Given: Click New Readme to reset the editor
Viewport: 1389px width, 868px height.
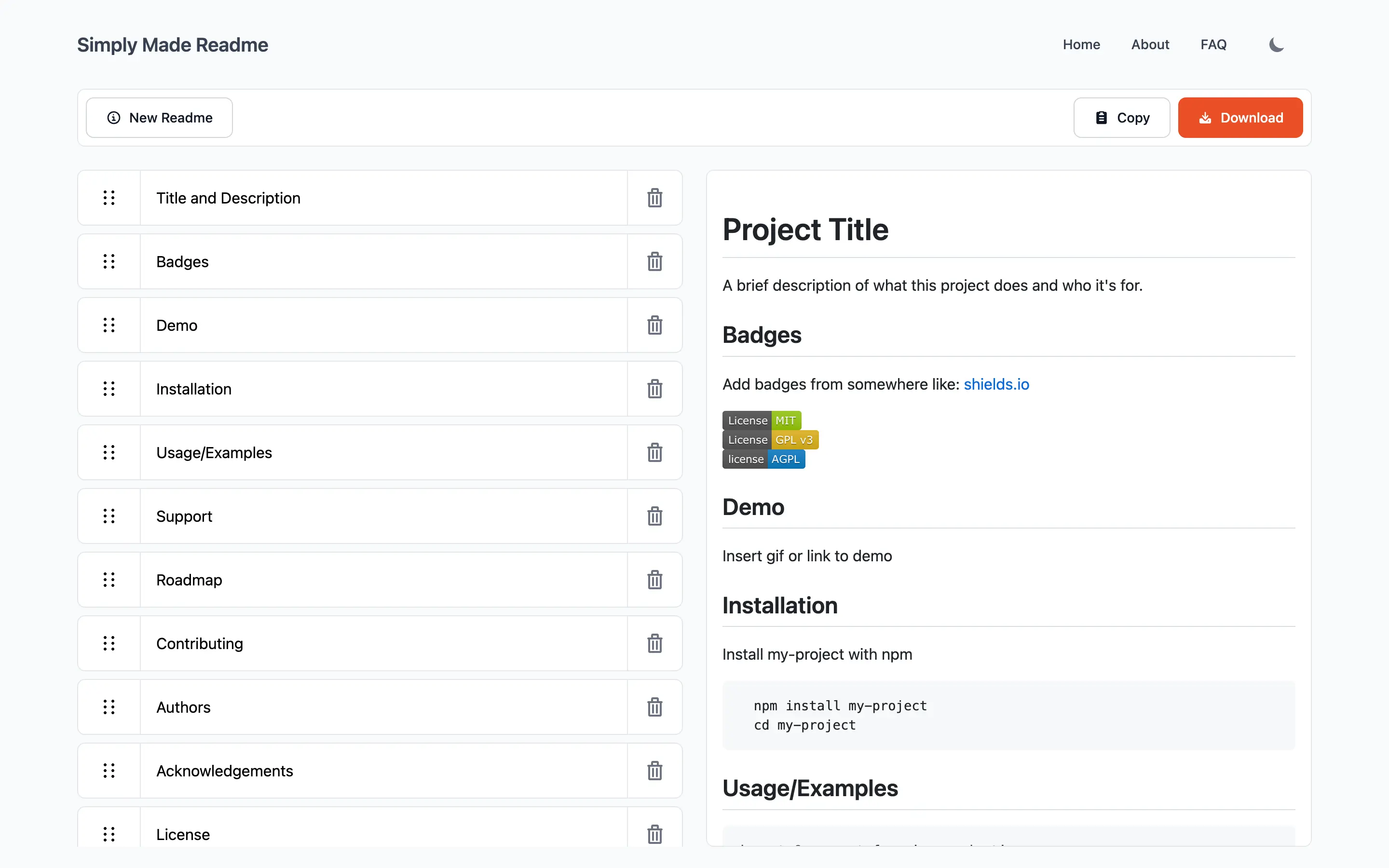Looking at the screenshot, I should click(x=159, y=117).
